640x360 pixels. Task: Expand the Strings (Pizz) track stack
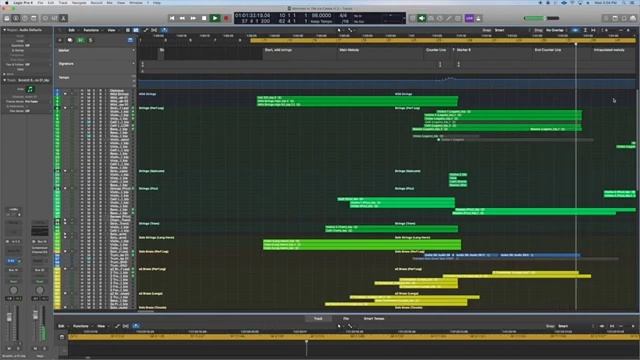65,189
